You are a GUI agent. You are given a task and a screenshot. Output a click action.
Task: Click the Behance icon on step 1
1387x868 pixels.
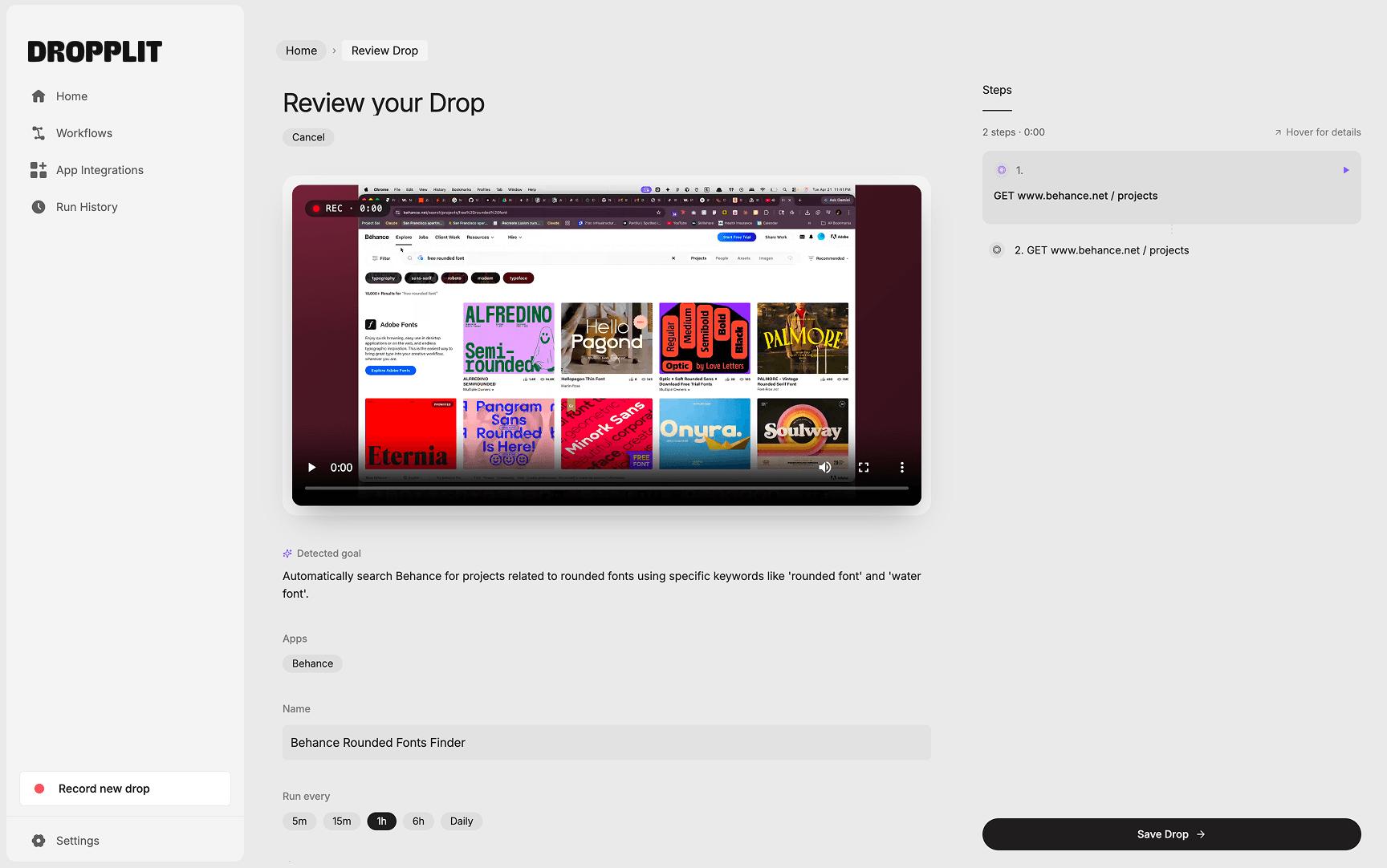point(1001,170)
